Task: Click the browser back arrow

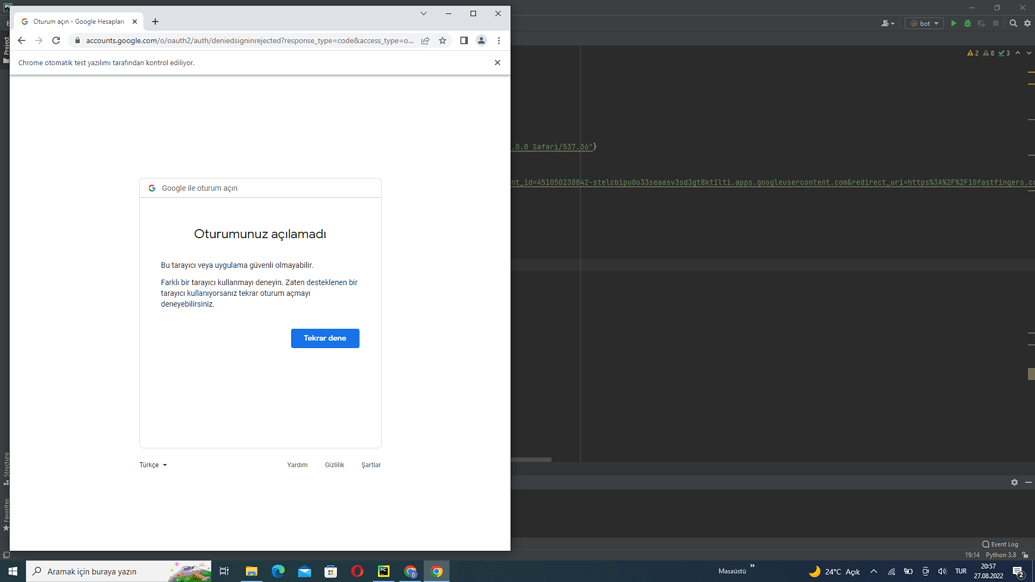Action: (x=21, y=41)
